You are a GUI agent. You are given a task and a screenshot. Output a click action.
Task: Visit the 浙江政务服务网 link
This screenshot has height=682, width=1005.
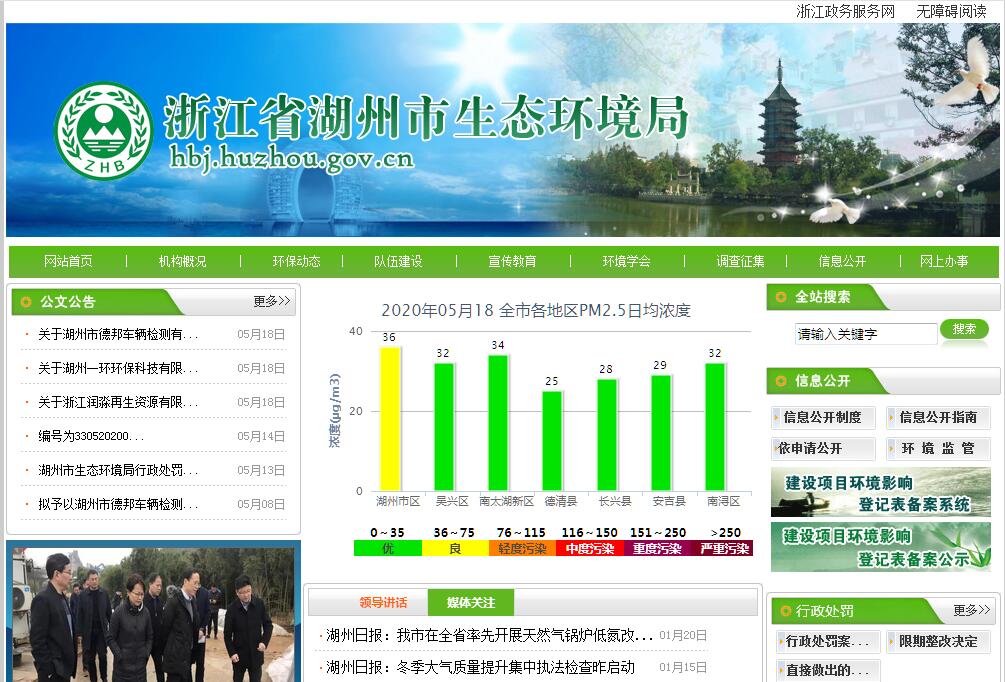845,11
